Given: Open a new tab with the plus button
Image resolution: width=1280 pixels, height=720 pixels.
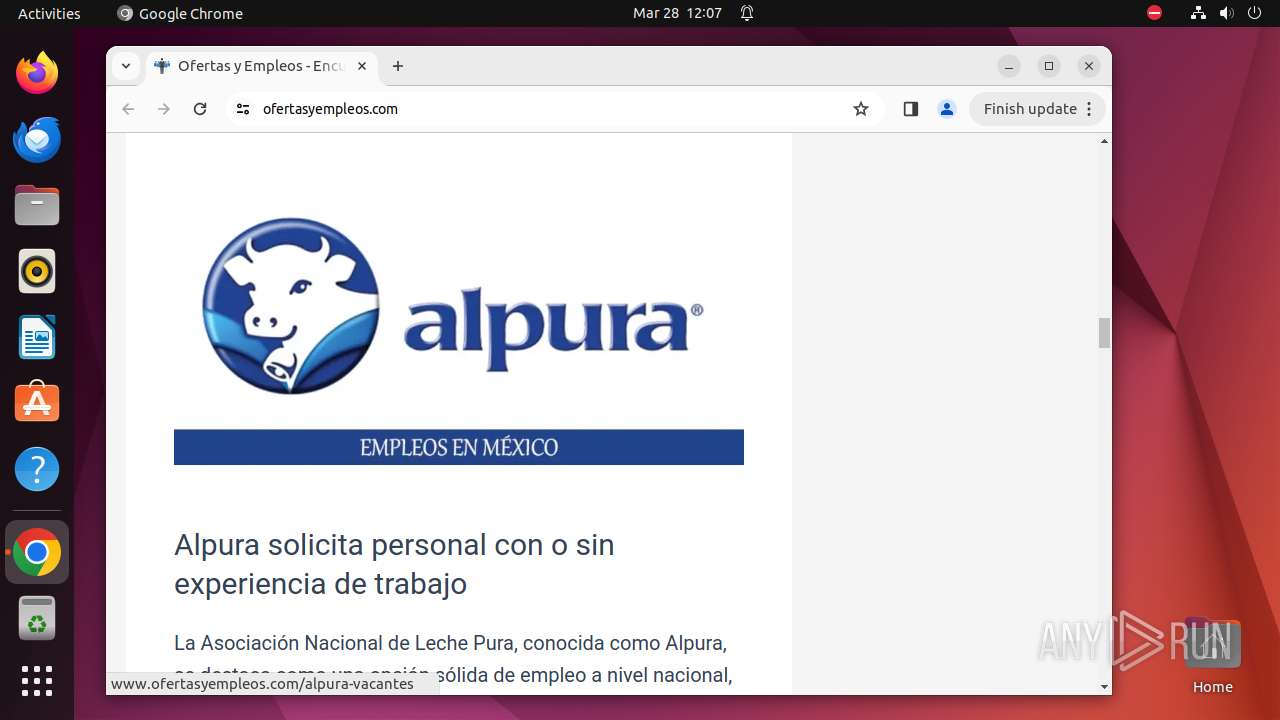Looking at the screenshot, I should [x=398, y=66].
